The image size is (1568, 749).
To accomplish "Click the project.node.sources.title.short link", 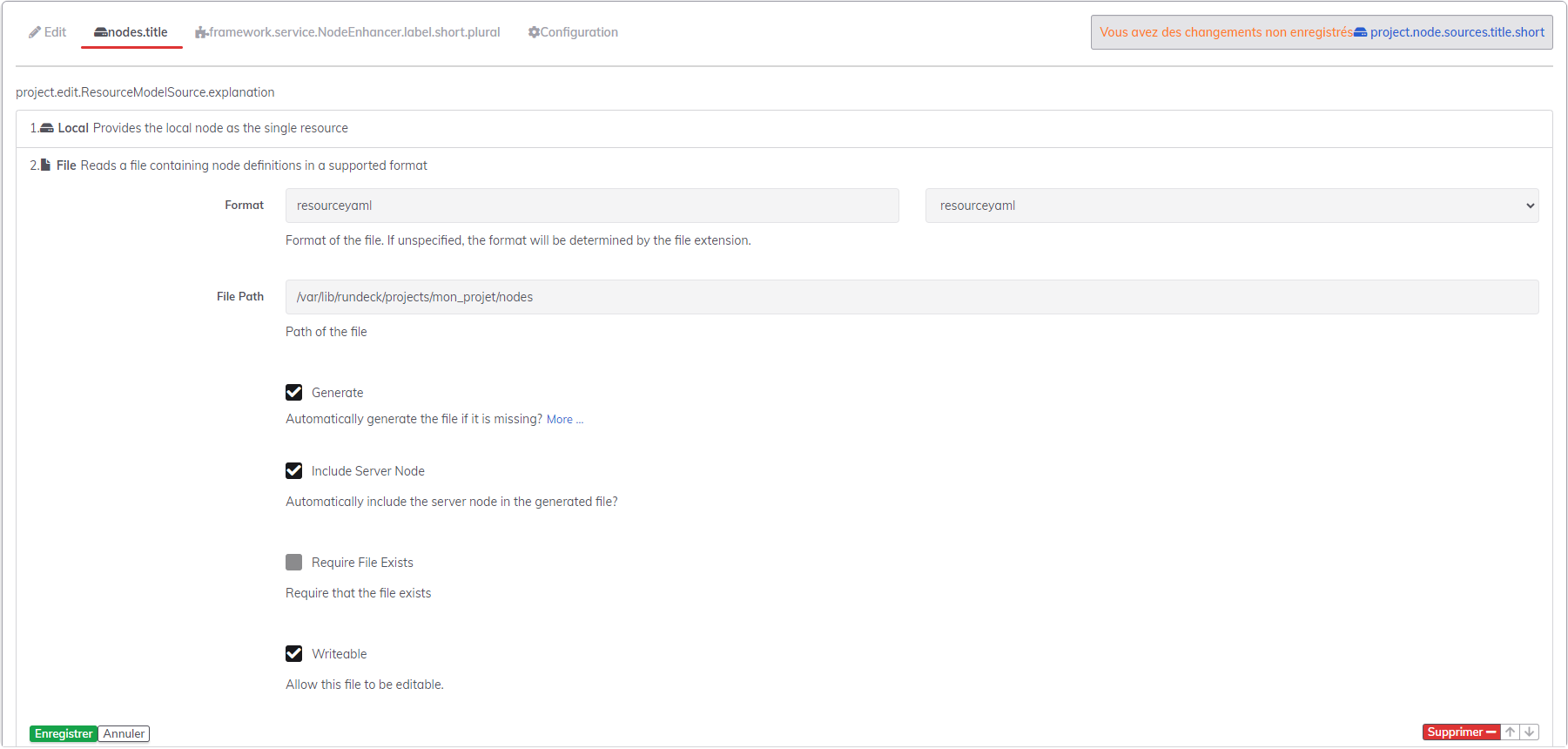I will [1450, 32].
